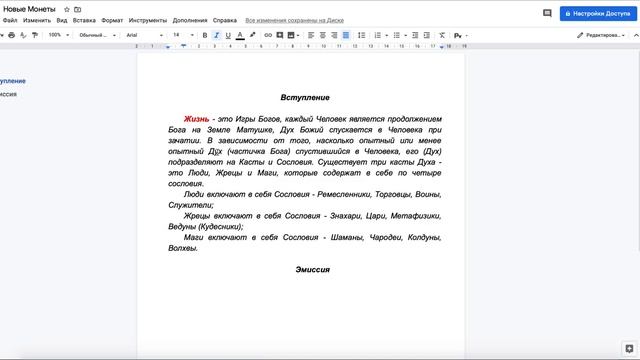Screen dimensions: 640x360
Task: Open the comment history icon
Action: pyautogui.click(x=547, y=13)
